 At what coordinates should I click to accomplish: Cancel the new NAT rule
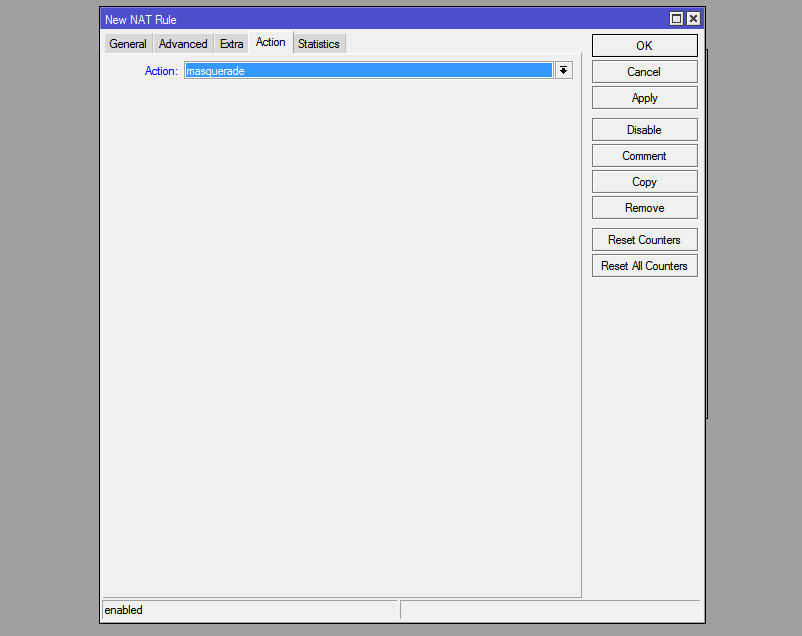pyautogui.click(x=644, y=72)
